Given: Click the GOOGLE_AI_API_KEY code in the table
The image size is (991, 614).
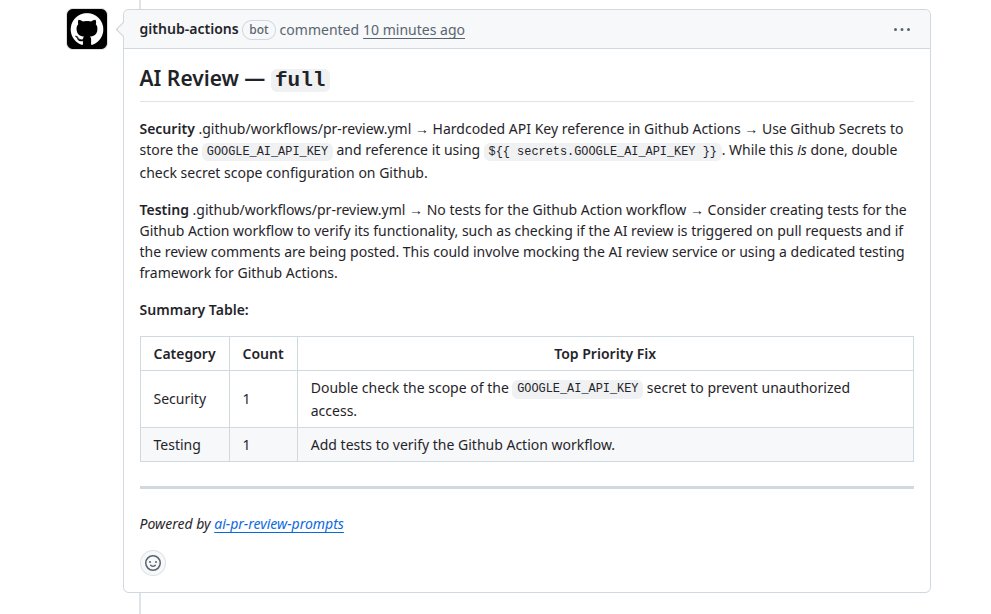Looking at the screenshot, I should tap(578, 388).
